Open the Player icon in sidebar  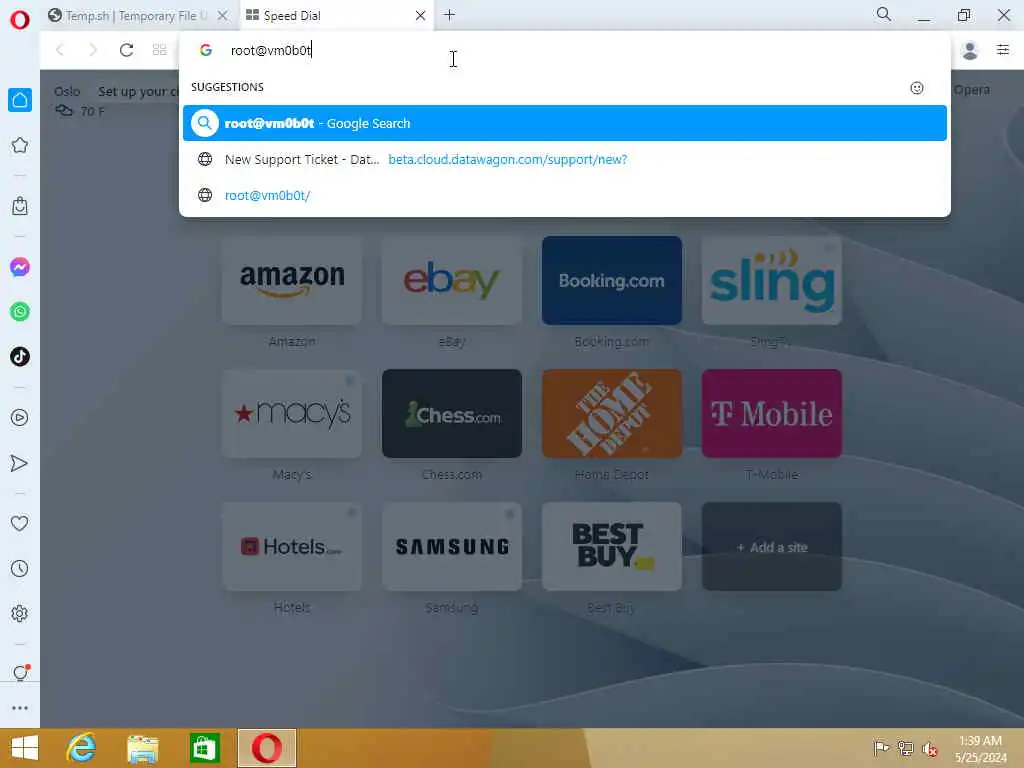20,418
